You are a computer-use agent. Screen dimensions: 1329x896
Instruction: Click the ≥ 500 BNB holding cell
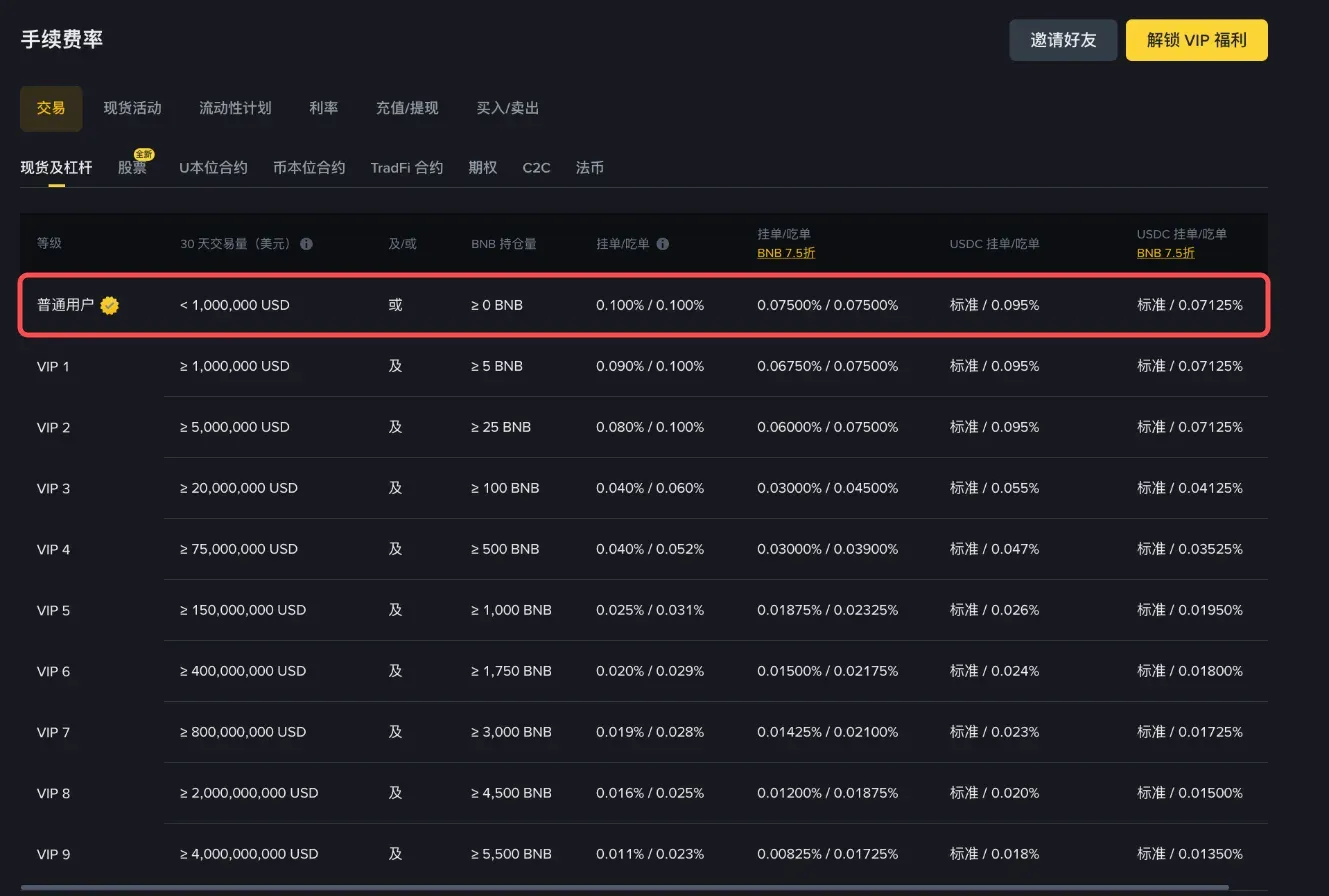(x=505, y=549)
